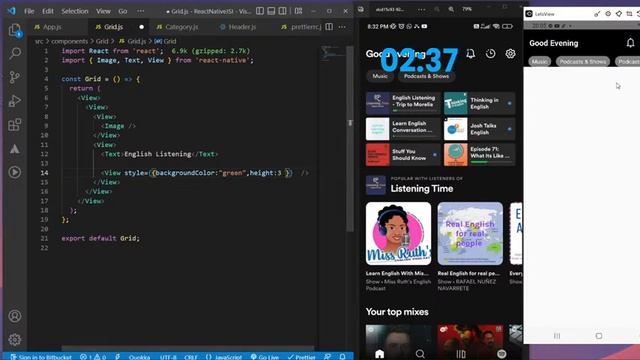Click the zoom in magnifier in image viewer
640x360 pixels.
click(x=451, y=9)
